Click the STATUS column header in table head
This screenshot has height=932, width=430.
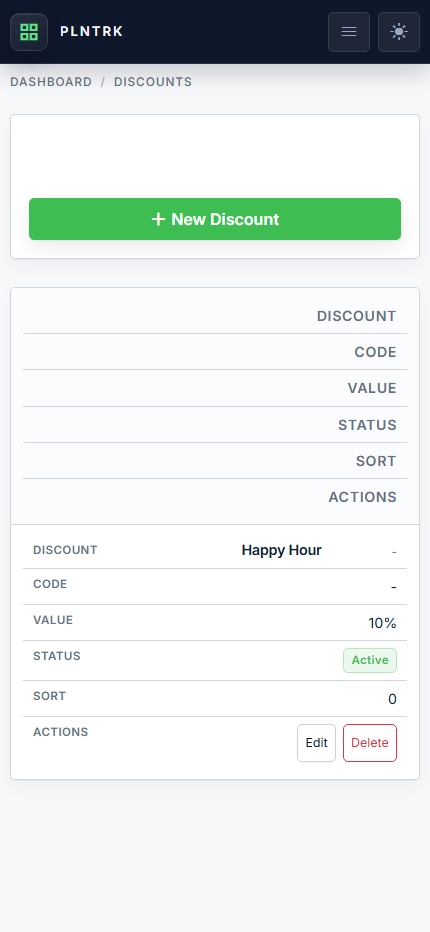(x=367, y=426)
